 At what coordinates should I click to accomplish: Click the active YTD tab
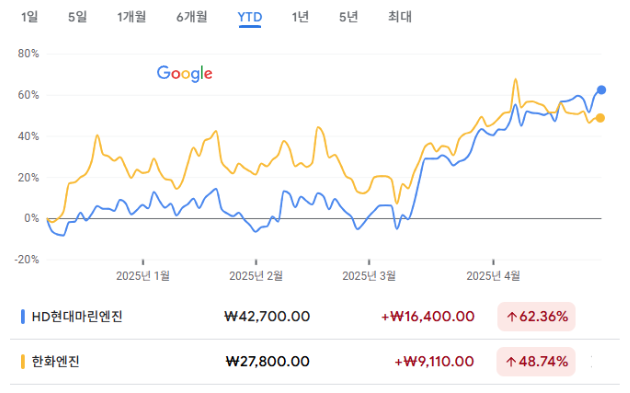tap(250, 17)
